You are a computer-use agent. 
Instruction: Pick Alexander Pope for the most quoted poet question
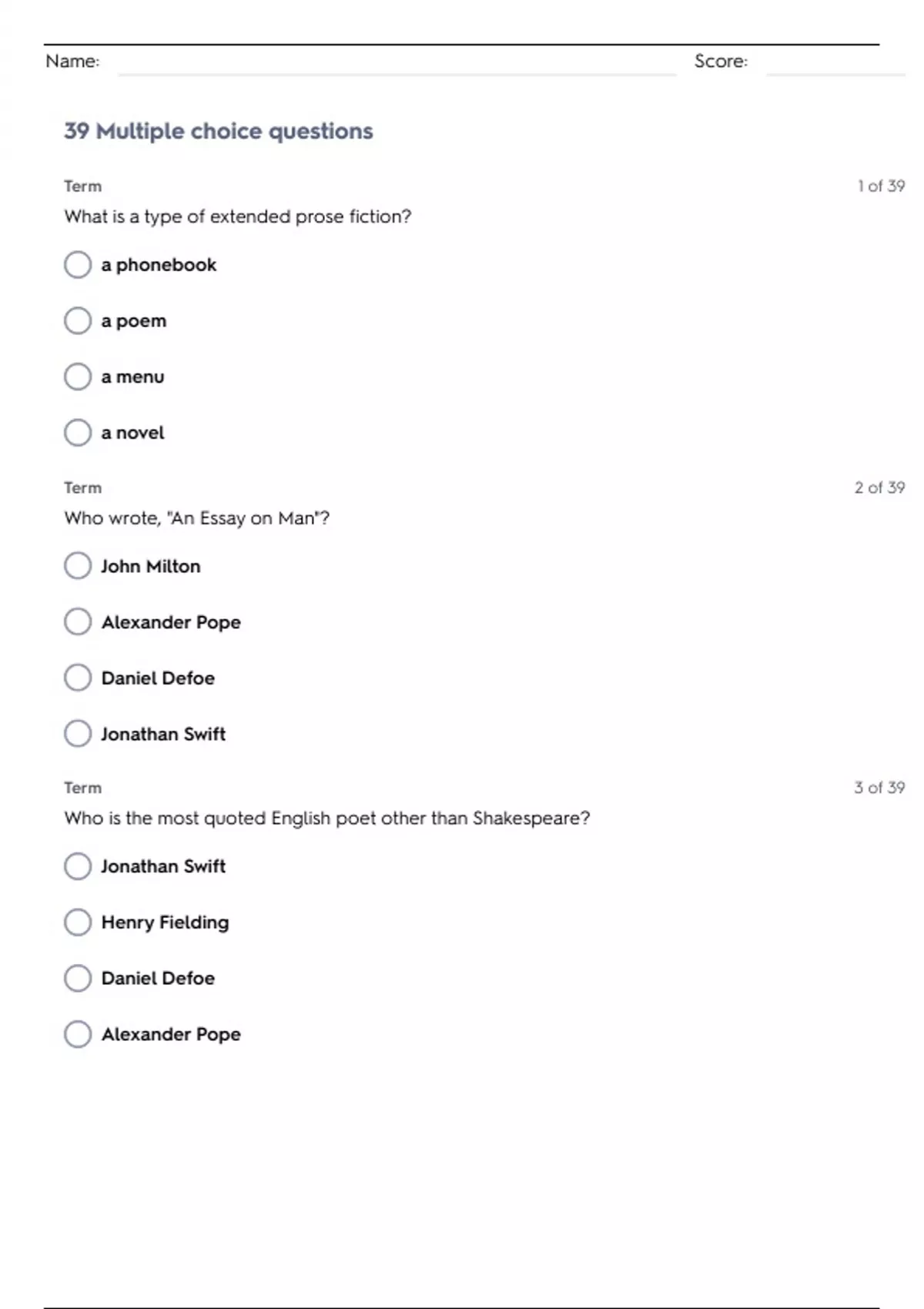[78, 1034]
